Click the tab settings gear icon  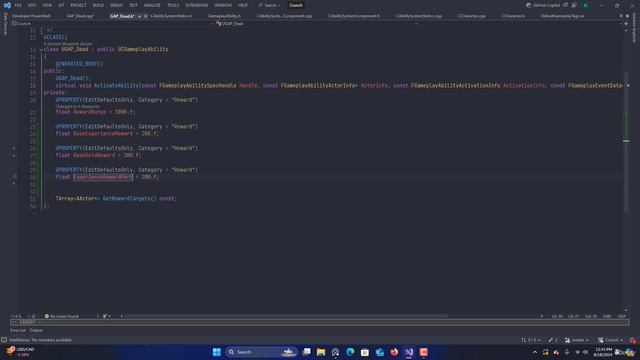click(x=628, y=16)
